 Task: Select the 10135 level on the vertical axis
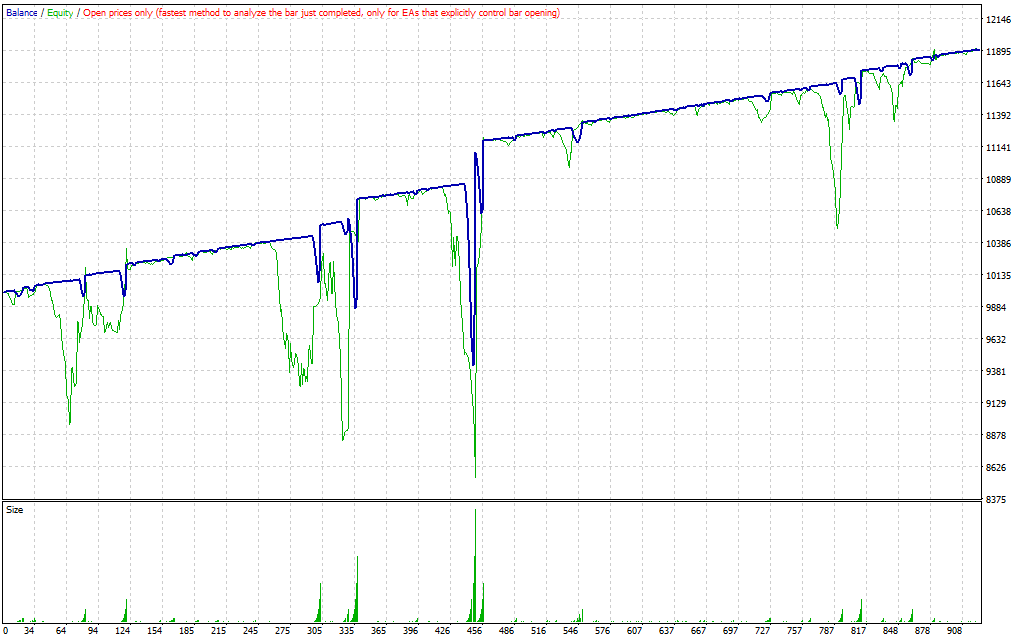coord(1000,276)
